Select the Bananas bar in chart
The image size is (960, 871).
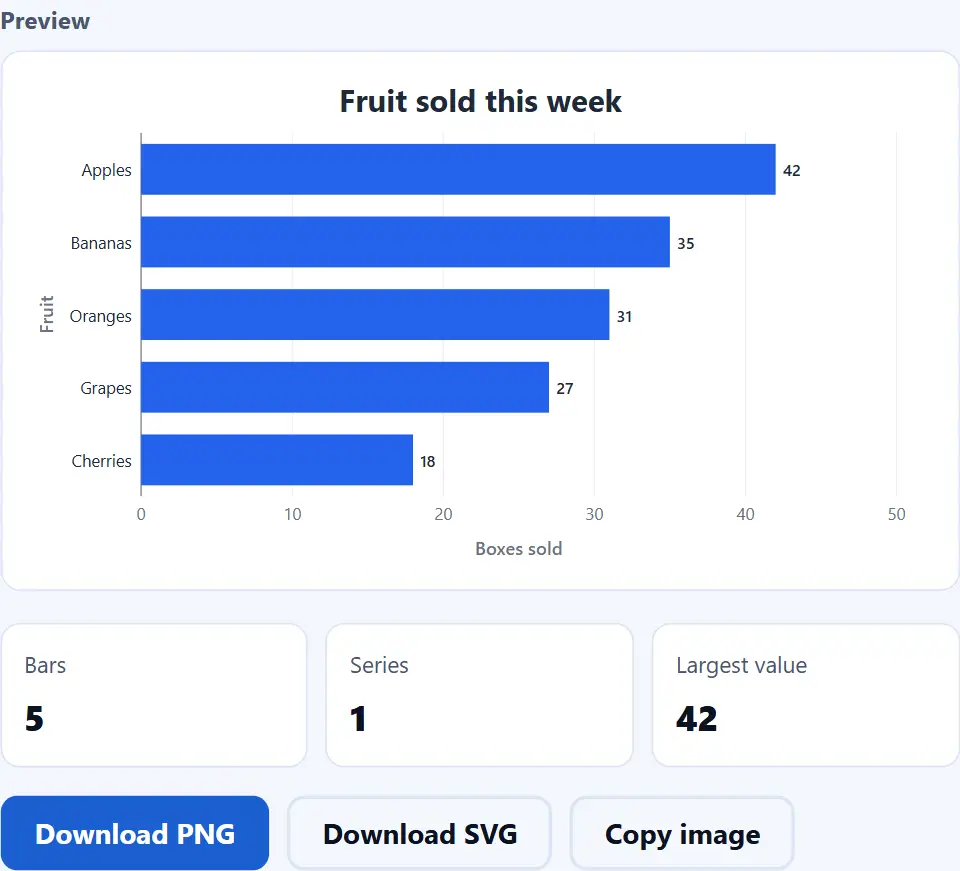(x=405, y=242)
